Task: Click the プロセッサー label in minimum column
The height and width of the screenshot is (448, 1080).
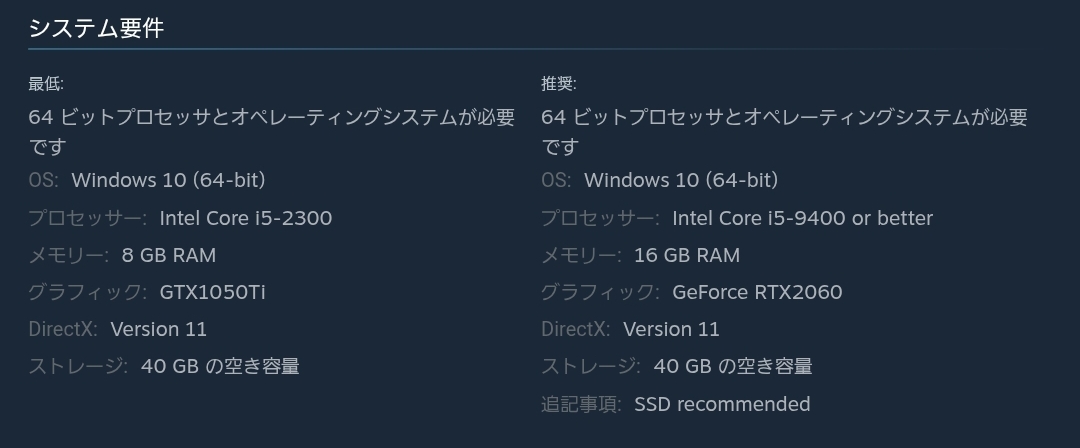Action: [87, 218]
